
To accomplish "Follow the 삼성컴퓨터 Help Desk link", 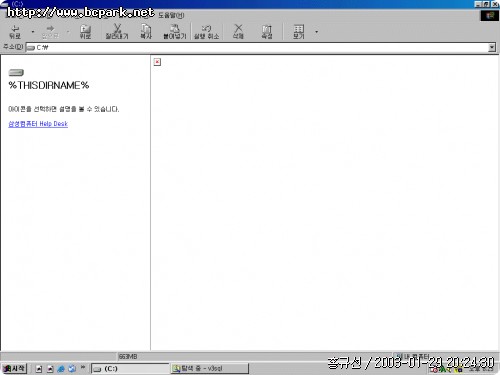I will pos(38,124).
